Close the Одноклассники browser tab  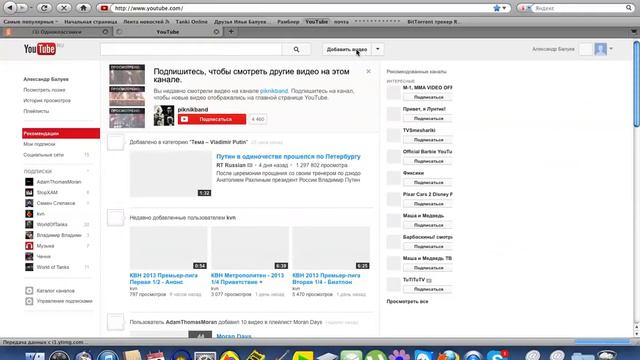(x=105, y=32)
